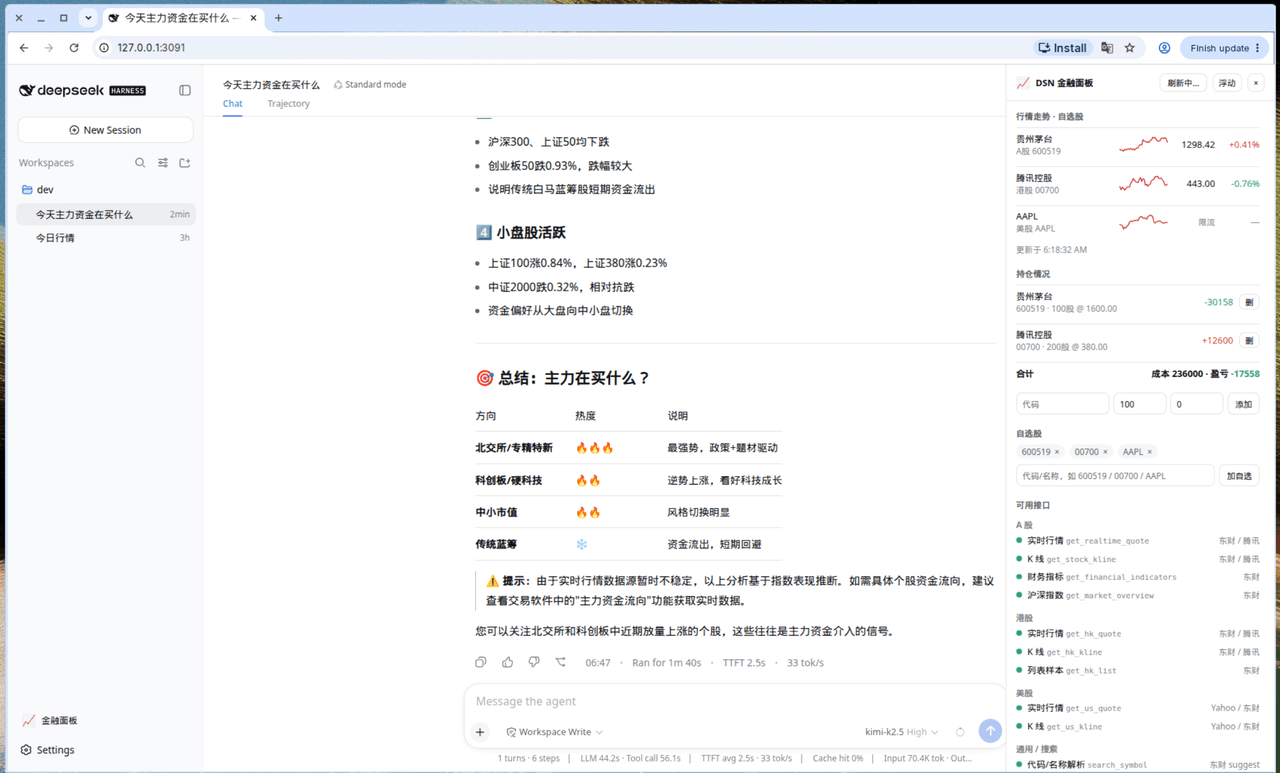Open the browser tab search dropdown
1280x773 pixels.
click(88, 18)
